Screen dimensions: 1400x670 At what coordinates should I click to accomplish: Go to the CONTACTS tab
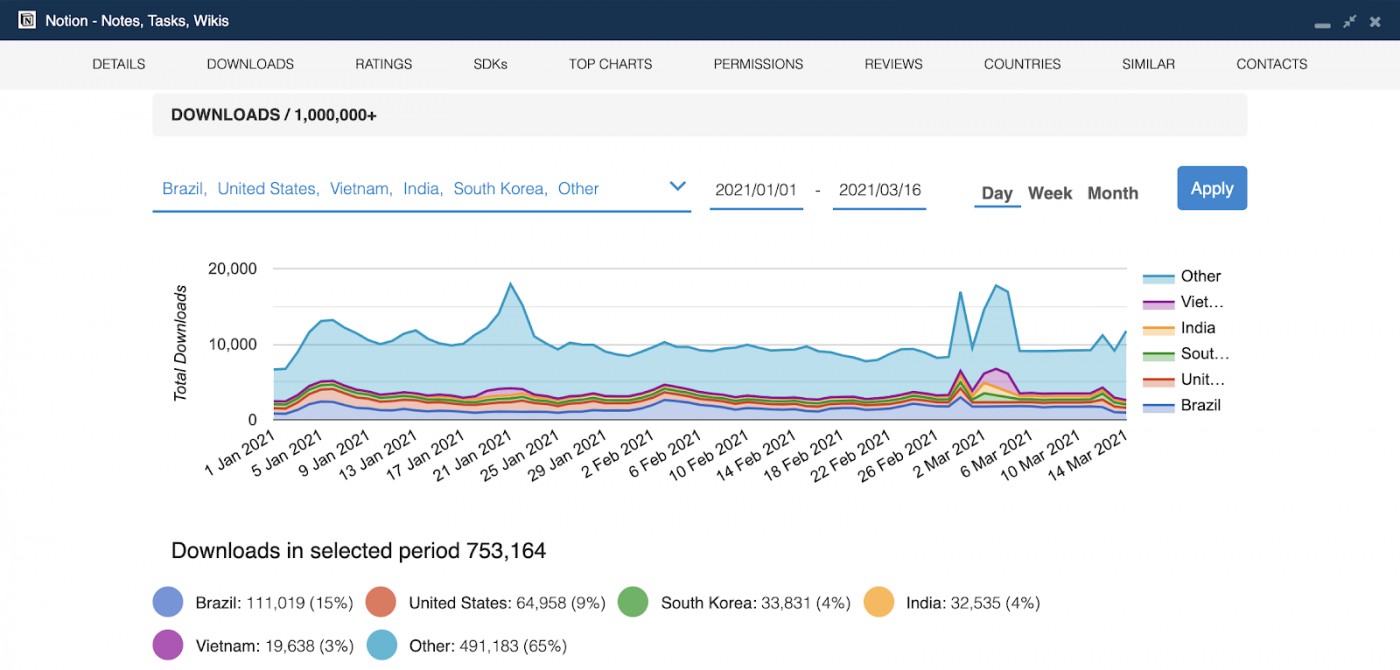click(x=1272, y=64)
